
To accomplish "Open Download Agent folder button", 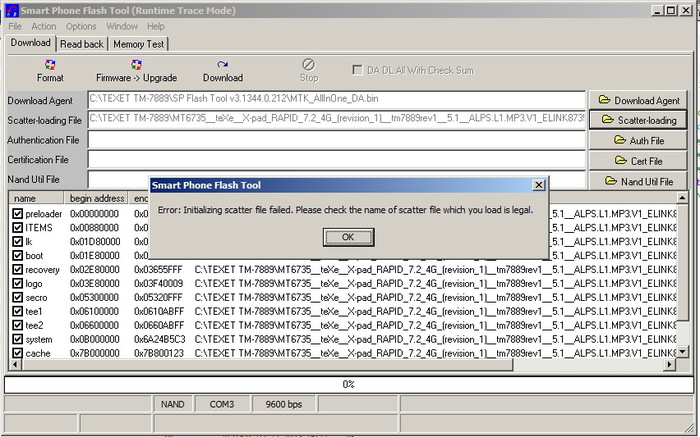I will coord(639,100).
